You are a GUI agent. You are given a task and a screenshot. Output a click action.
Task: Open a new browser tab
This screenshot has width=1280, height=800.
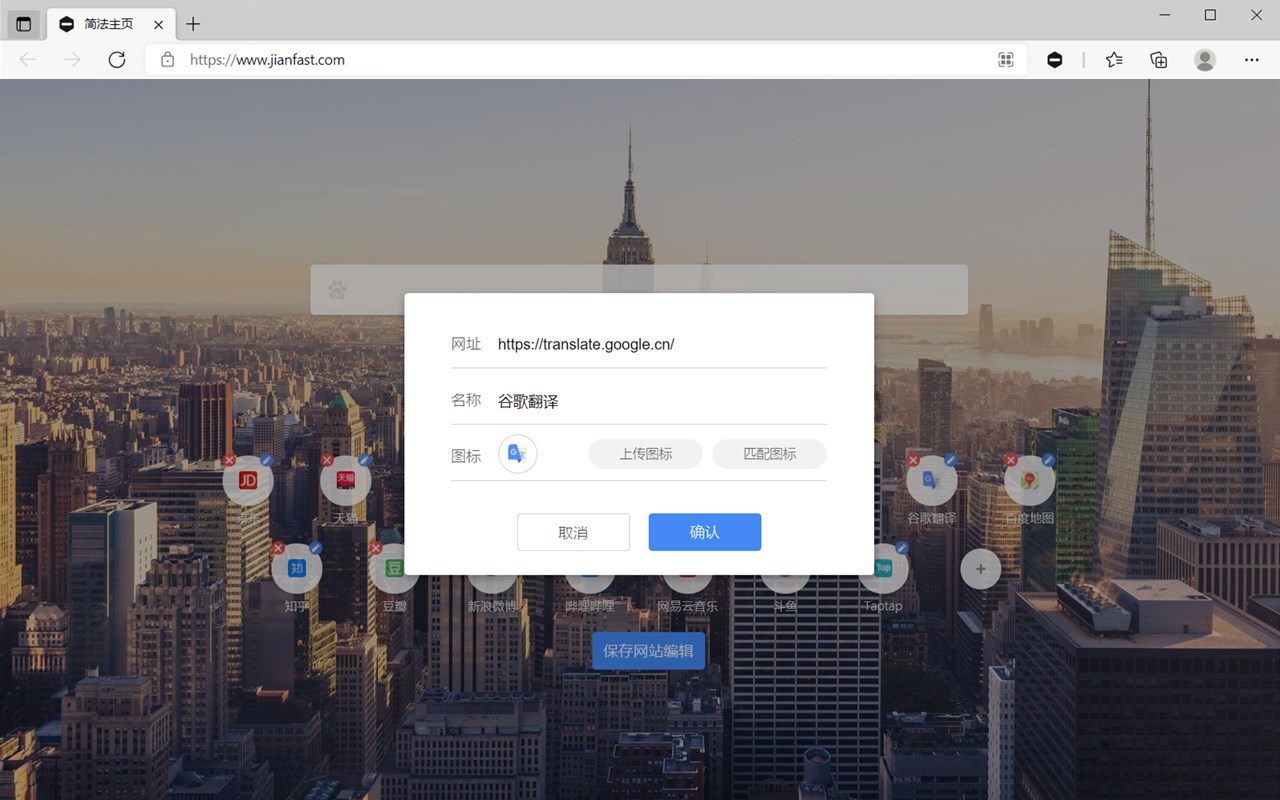point(193,24)
